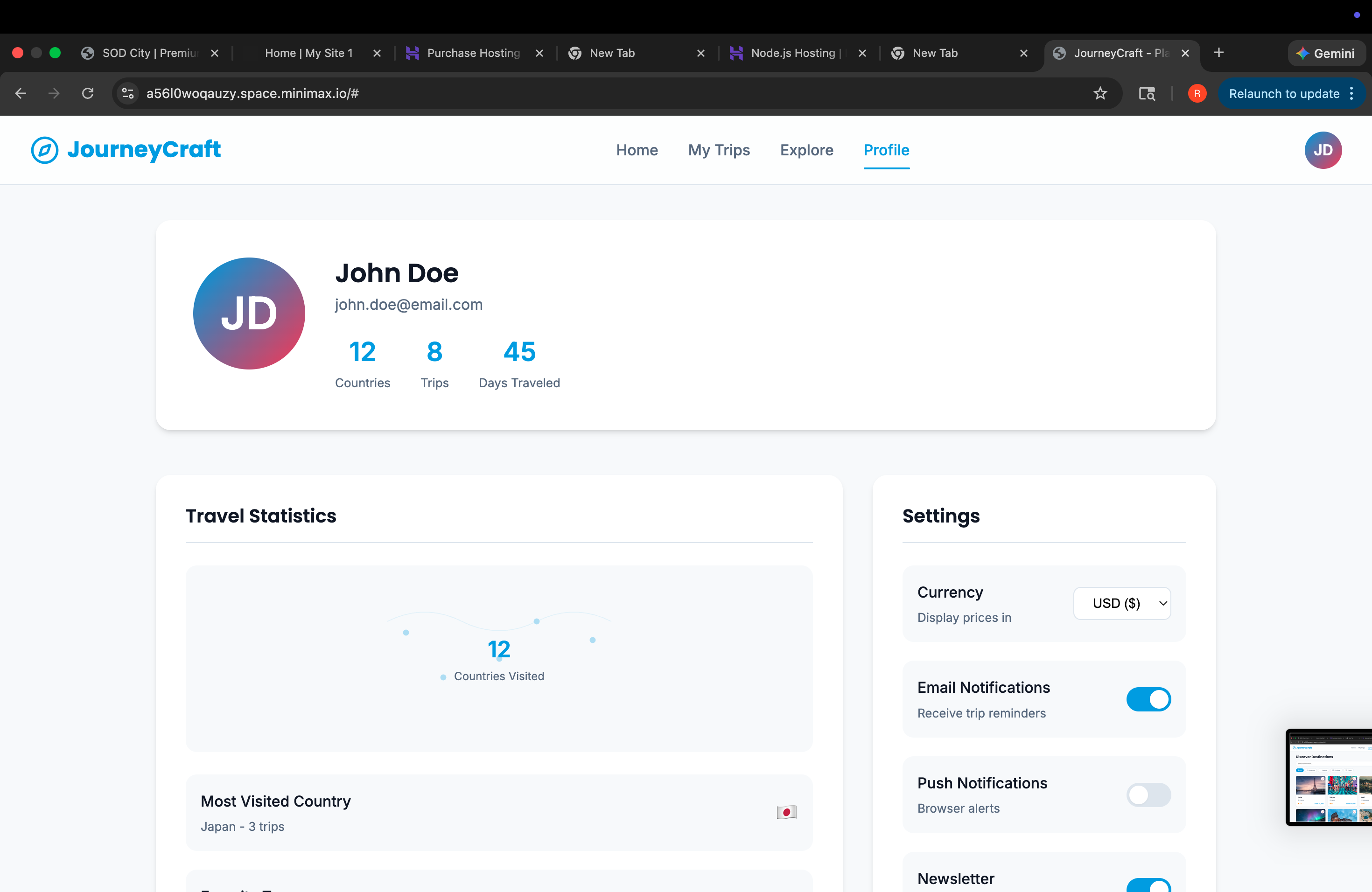The width and height of the screenshot is (1372, 892).
Task: Bookmark this page with star icon
Action: click(1100, 93)
